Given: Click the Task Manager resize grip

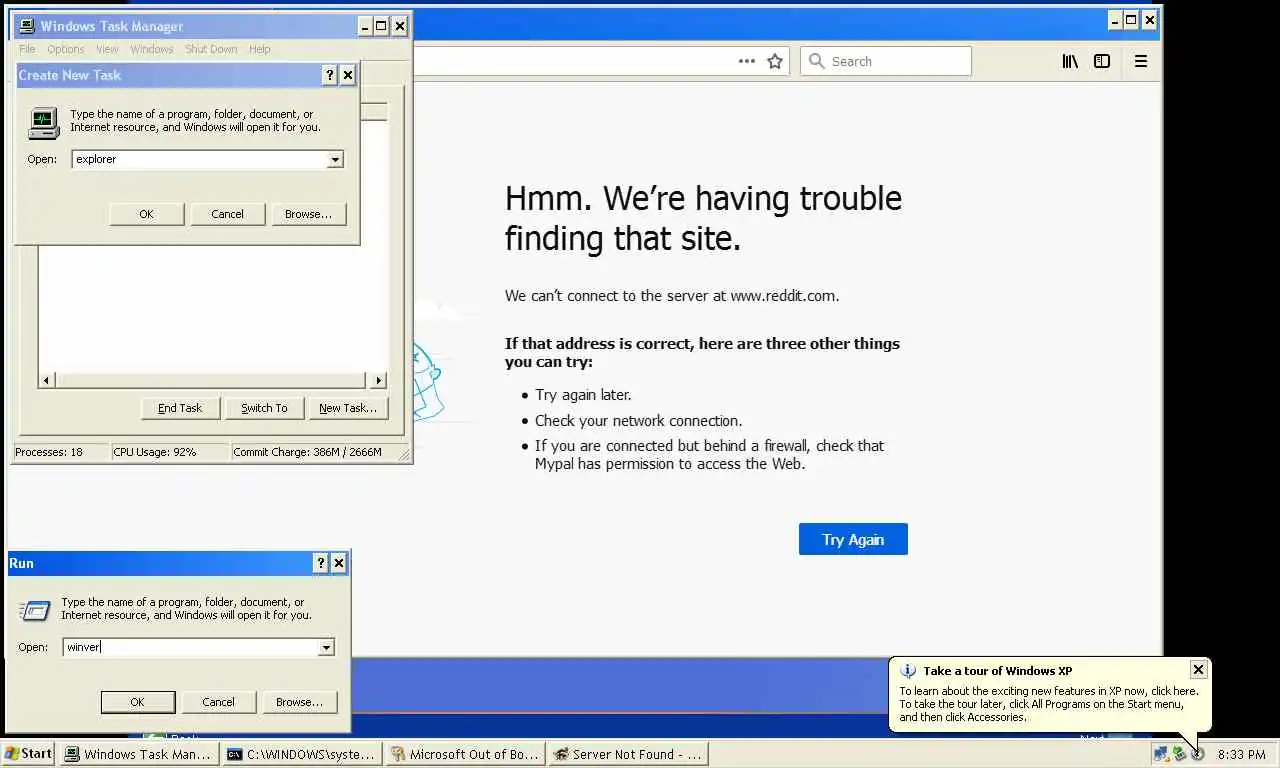Looking at the screenshot, I should click(405, 455).
